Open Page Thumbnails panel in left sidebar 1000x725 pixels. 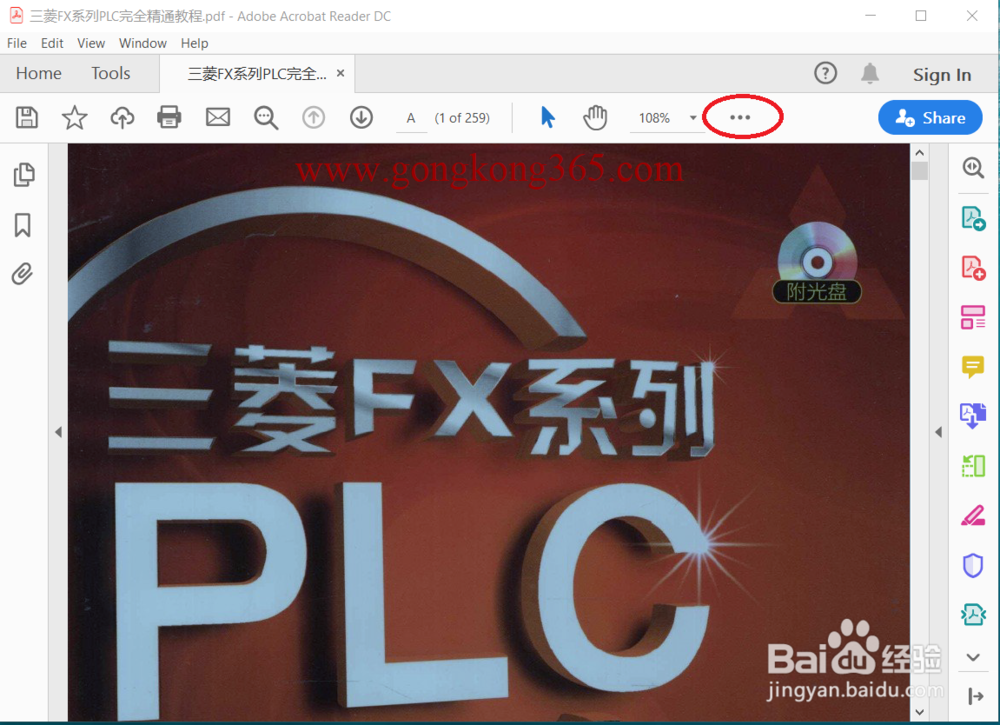coord(24,175)
